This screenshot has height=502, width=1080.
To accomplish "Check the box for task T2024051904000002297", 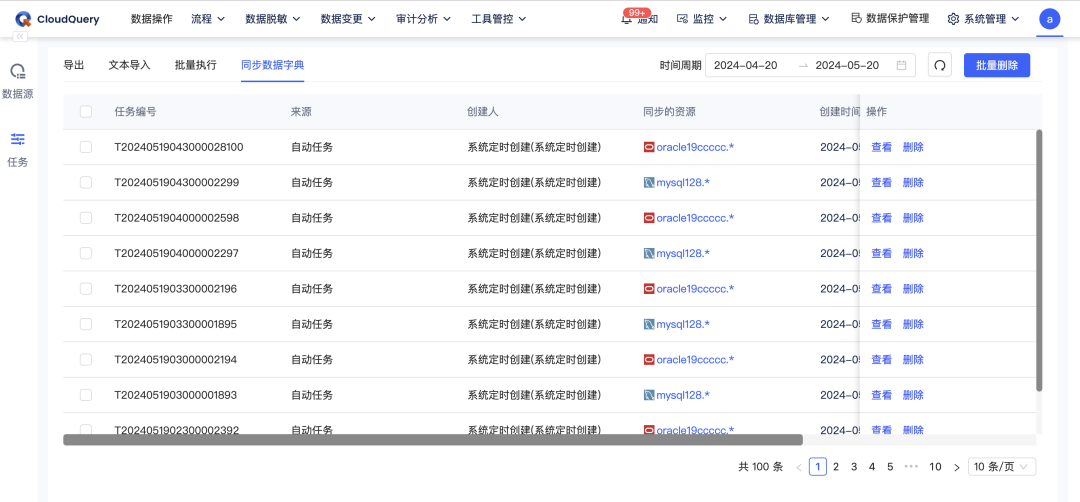I will 86,253.
